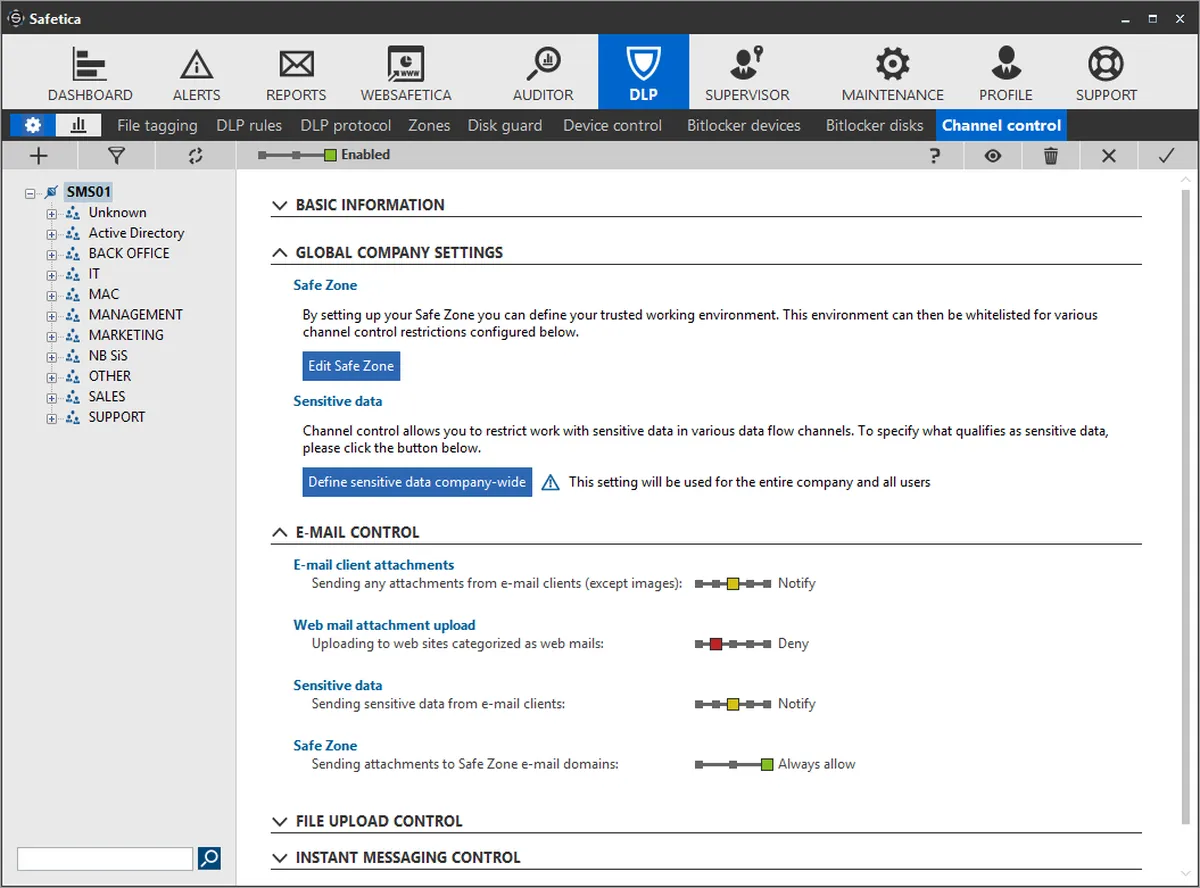
Task: Adjust the Enabled mode slider
Action: [x=298, y=156]
